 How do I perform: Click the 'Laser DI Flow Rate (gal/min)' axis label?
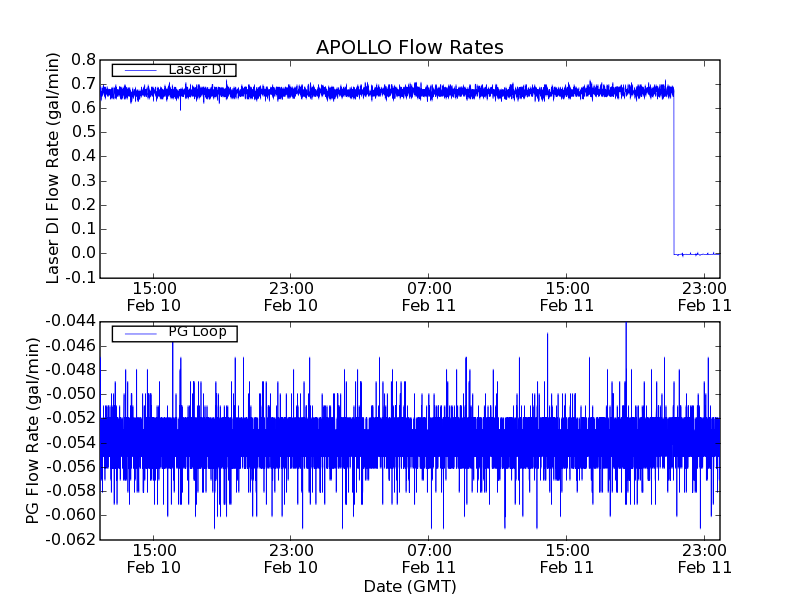point(53,168)
